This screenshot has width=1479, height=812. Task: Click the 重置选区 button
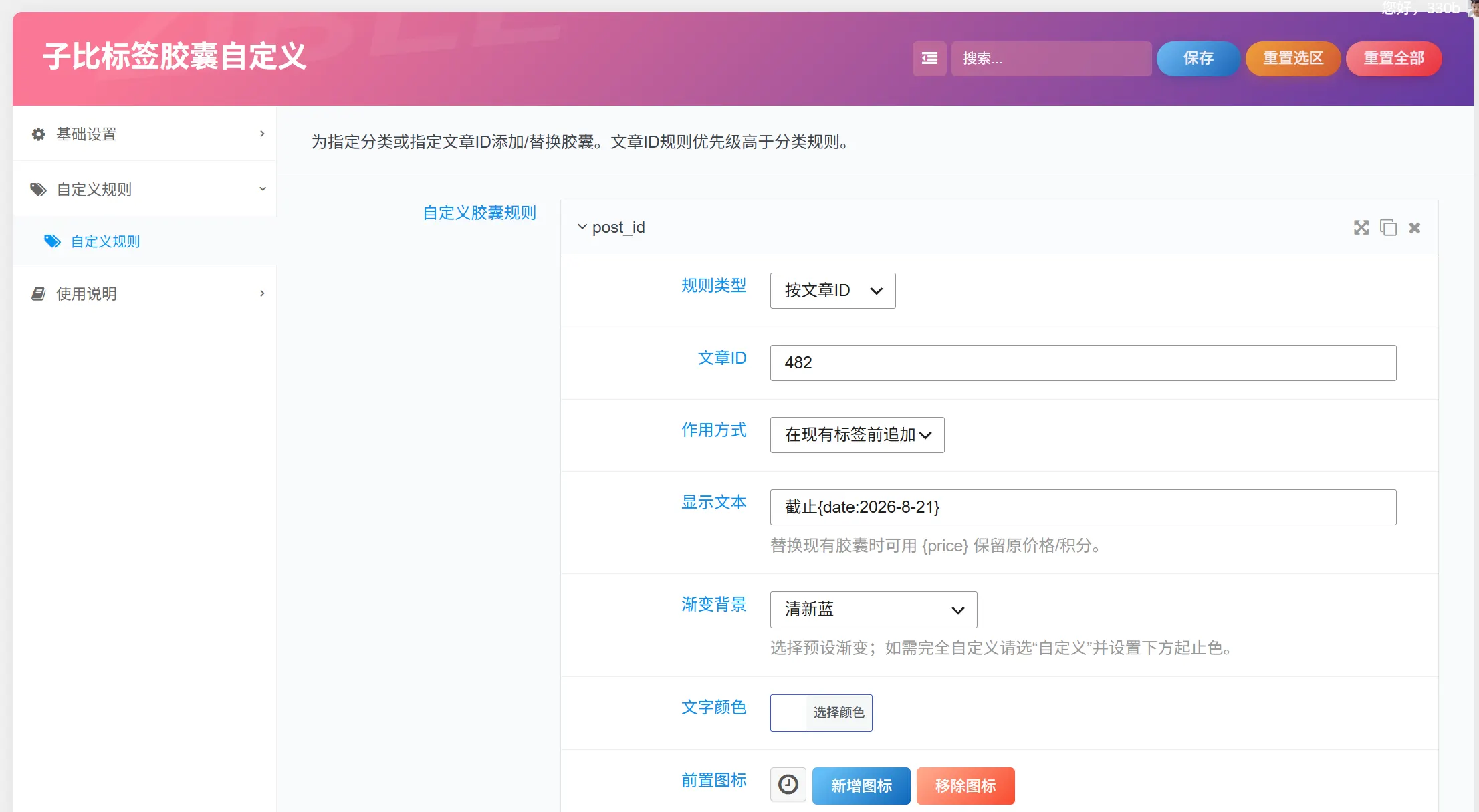coord(1293,59)
